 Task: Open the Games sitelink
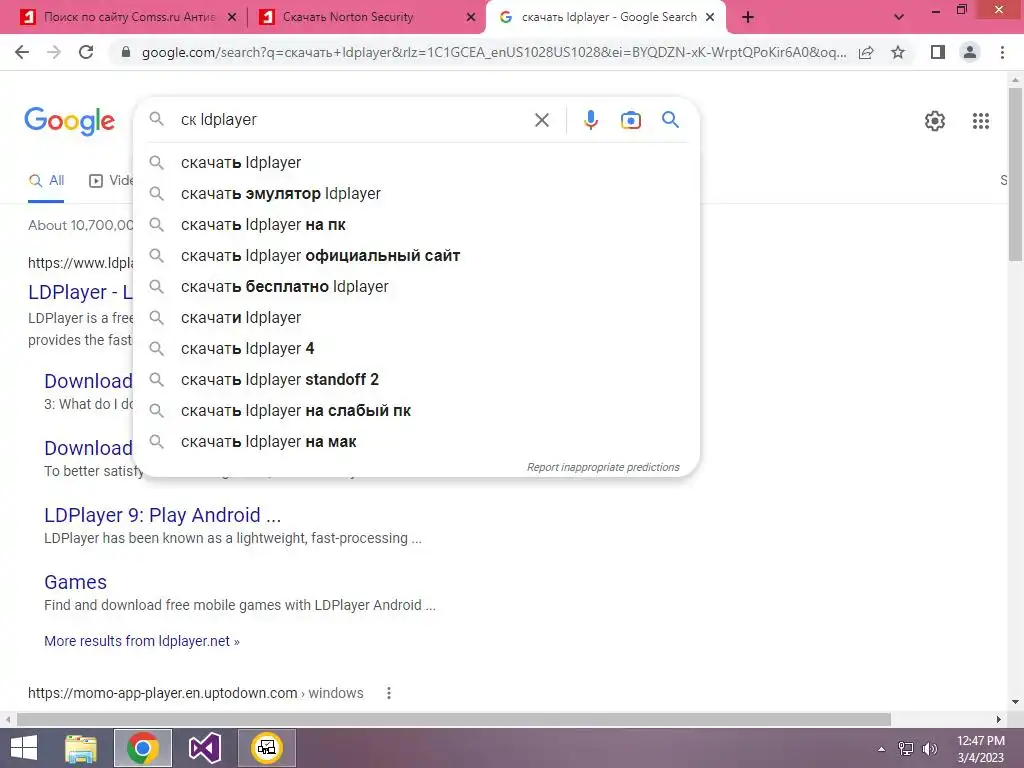(x=75, y=582)
